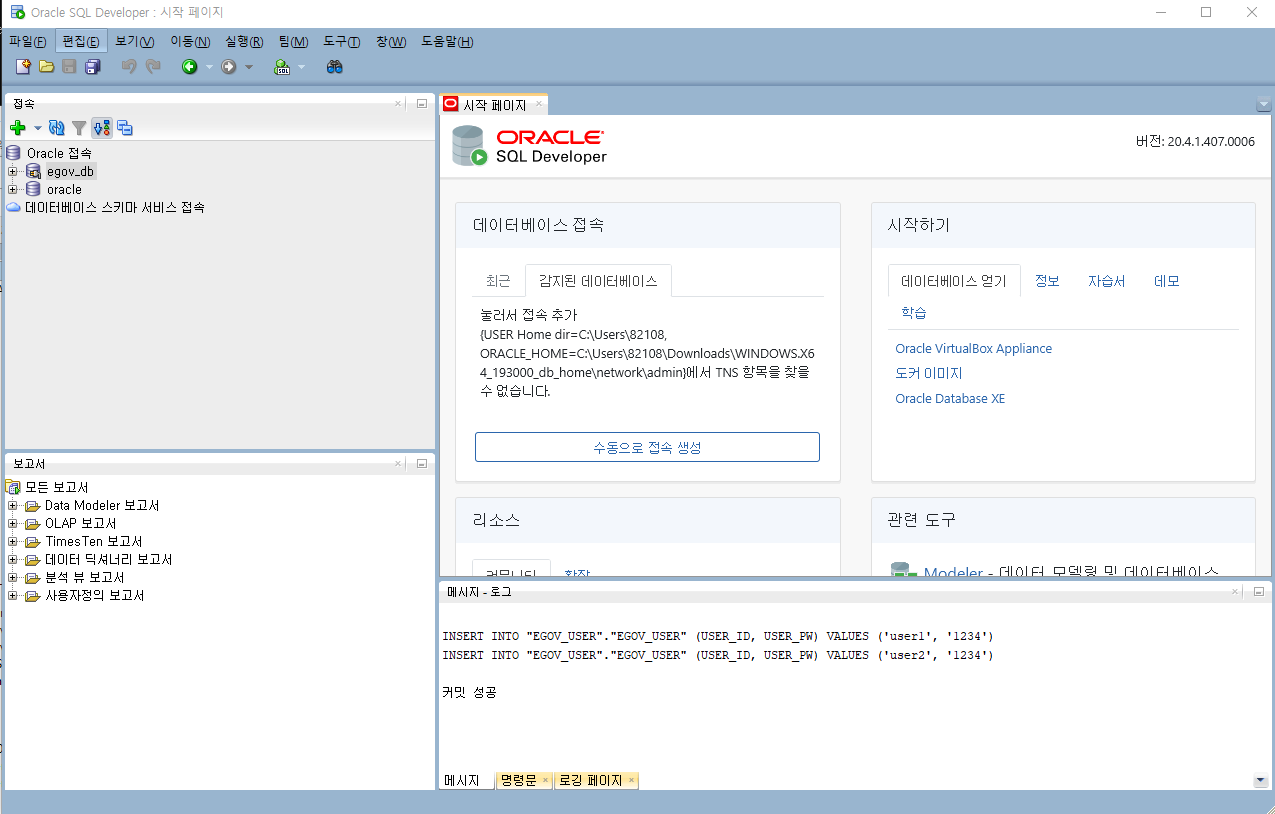
Task: Close the 시작 페이지 tab
Action: tap(539, 104)
